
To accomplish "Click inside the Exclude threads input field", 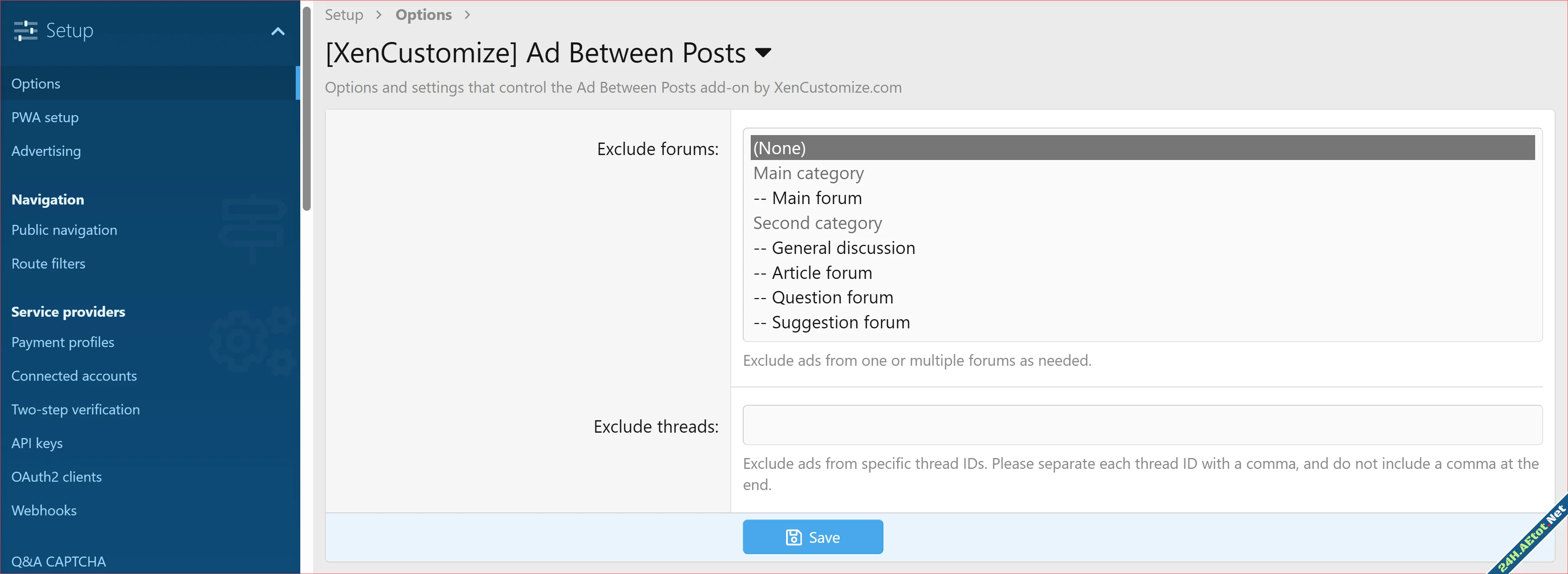I will [x=1142, y=424].
